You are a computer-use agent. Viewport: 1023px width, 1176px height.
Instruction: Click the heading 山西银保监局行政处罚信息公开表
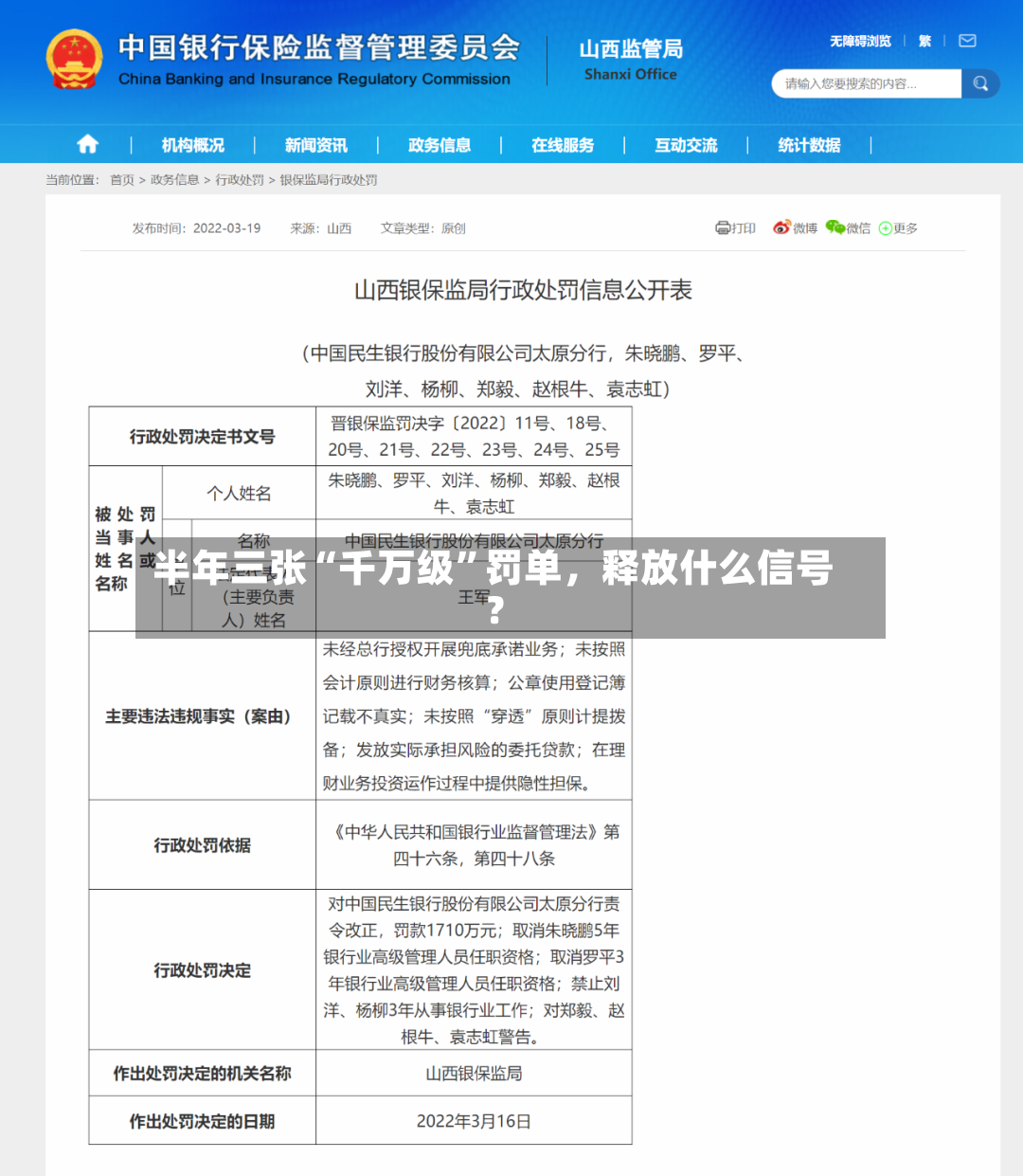click(523, 290)
